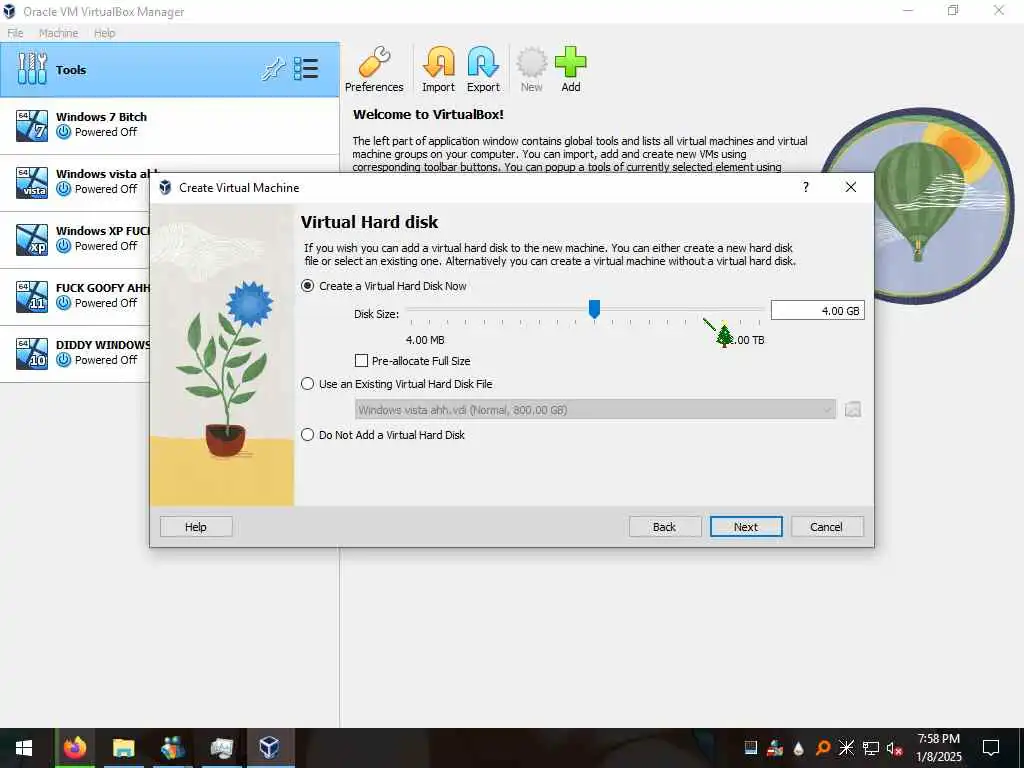Click the disk size 4.00 GB field
The image size is (1024, 768).
point(818,311)
